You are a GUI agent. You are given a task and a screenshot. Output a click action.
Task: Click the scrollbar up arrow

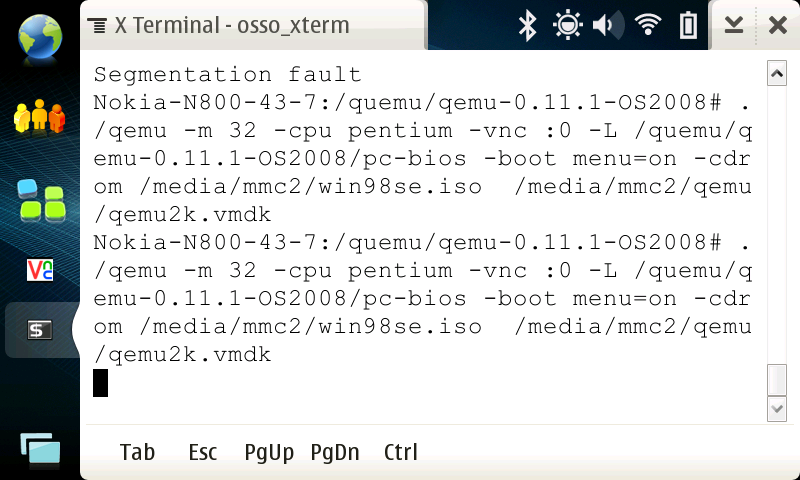[x=776, y=73]
